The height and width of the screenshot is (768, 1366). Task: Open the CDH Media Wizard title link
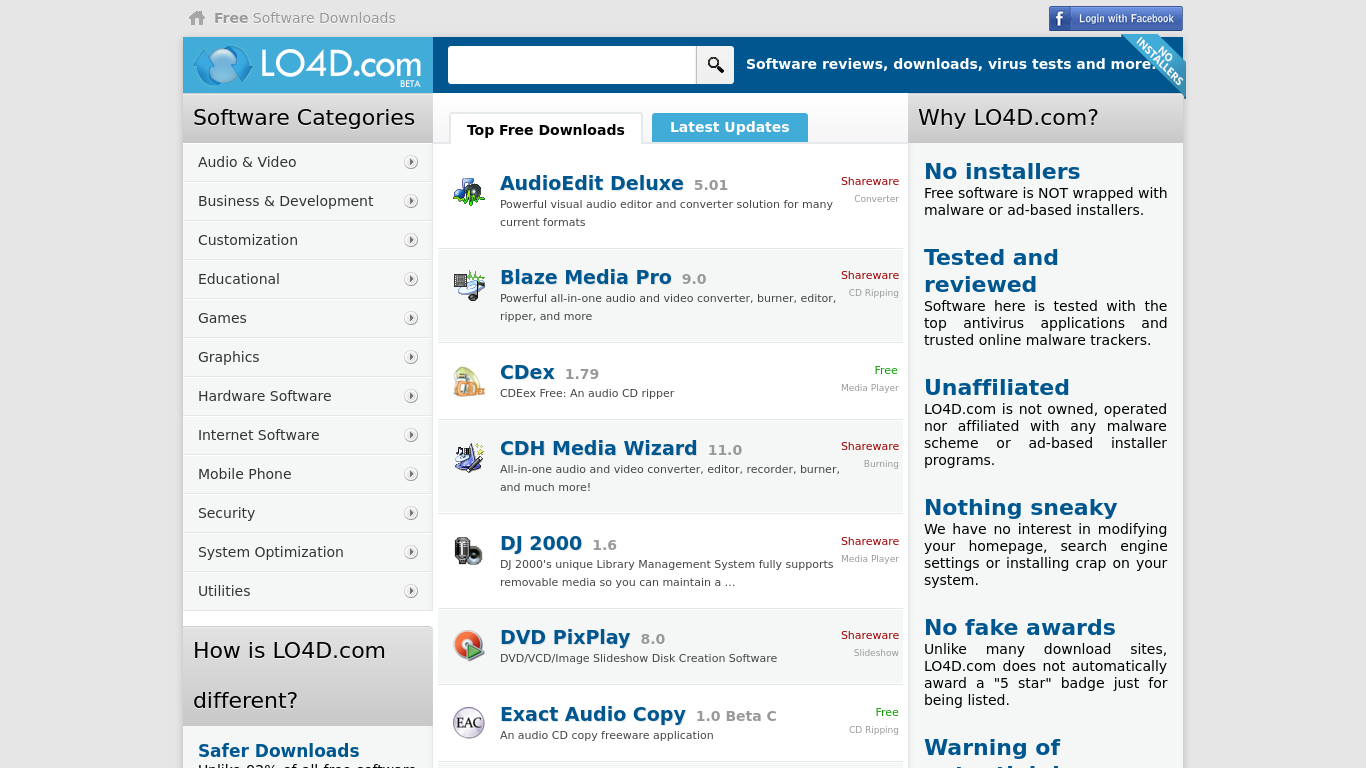tap(599, 448)
